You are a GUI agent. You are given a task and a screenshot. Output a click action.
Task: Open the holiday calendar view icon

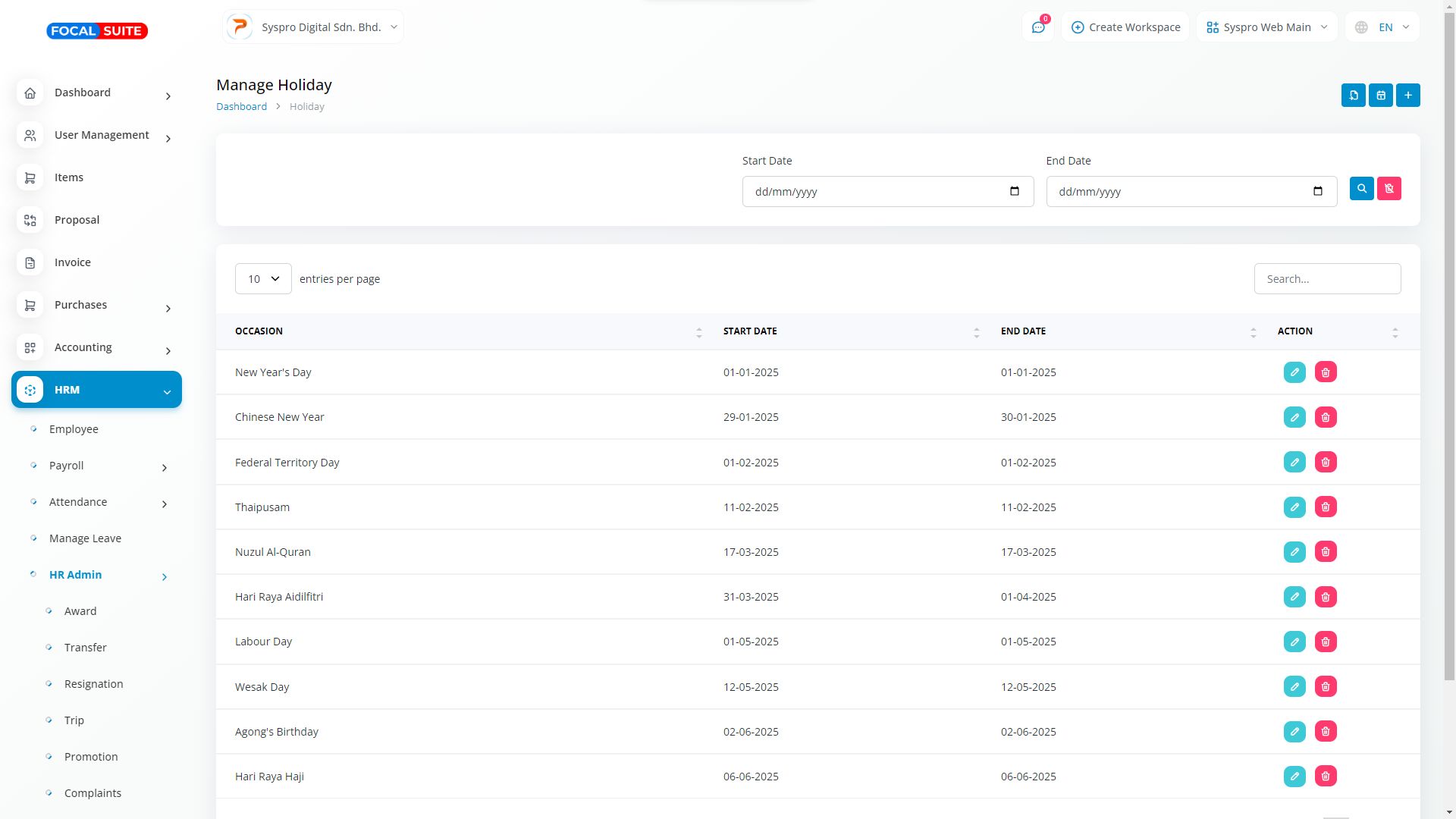coord(1380,96)
